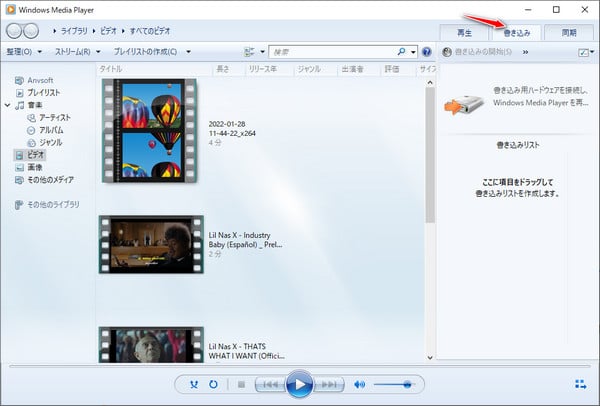Toggle repeat playback
Screen dimensions: 600x406
(213, 384)
